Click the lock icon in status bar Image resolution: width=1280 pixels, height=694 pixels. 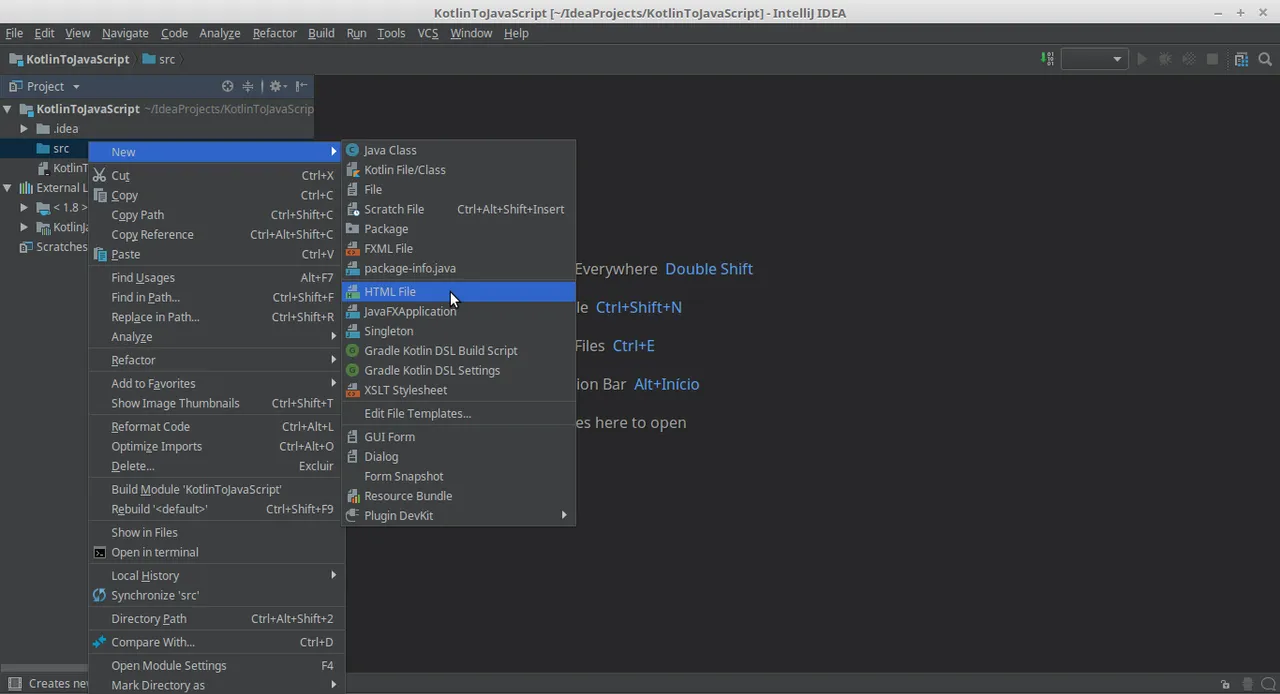point(1225,684)
